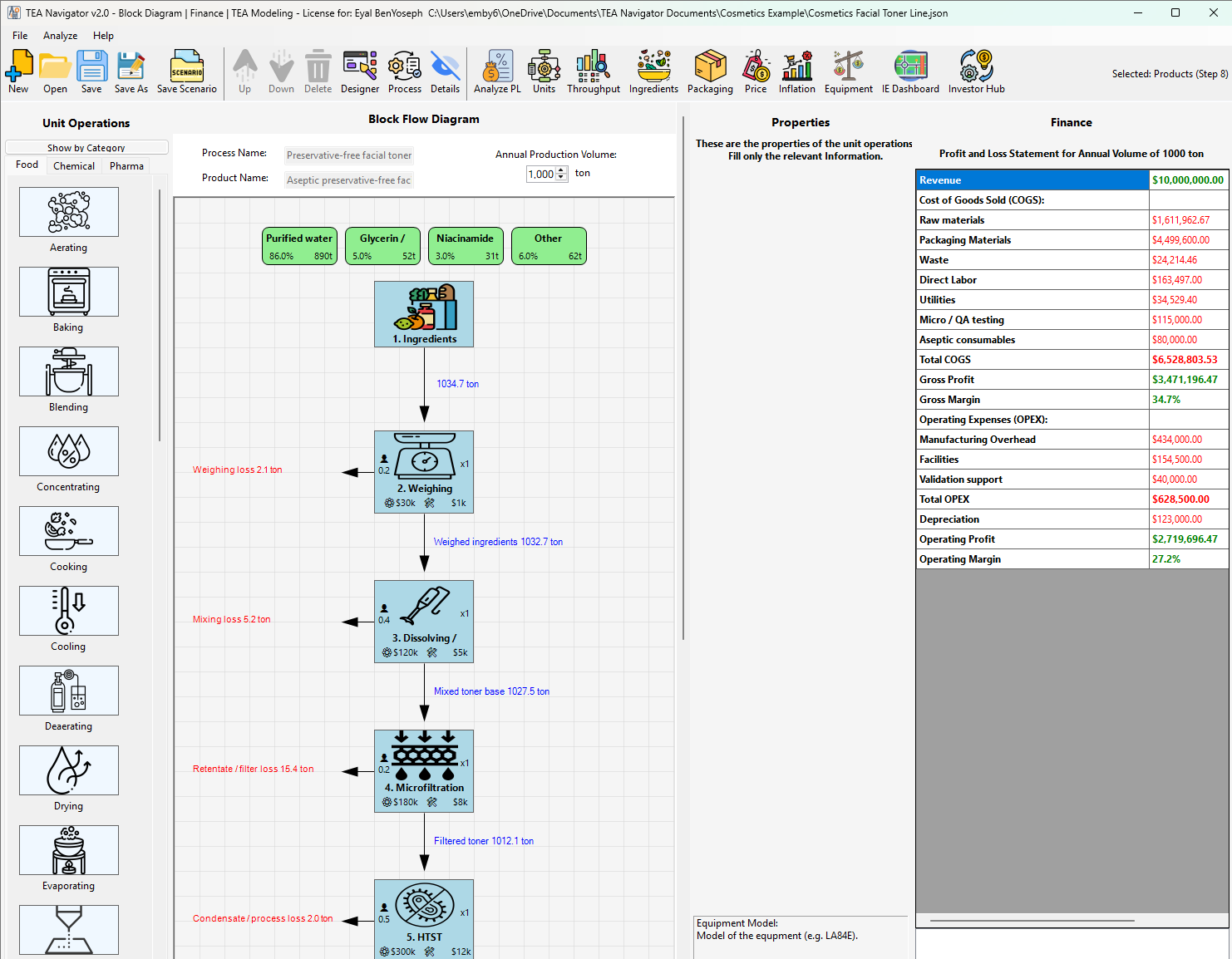Select the Drying unit operation
The height and width of the screenshot is (959, 1232).
69,770
